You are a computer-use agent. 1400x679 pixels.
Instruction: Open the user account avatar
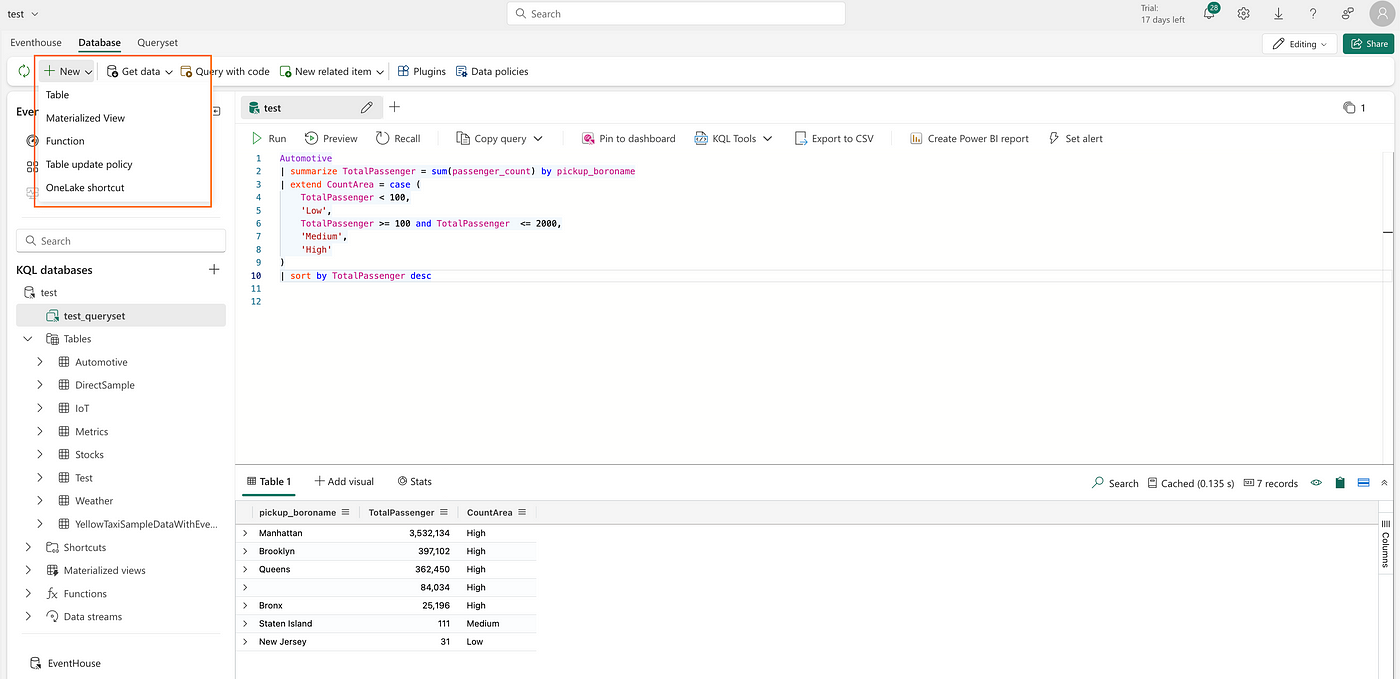pyautogui.click(x=1382, y=14)
